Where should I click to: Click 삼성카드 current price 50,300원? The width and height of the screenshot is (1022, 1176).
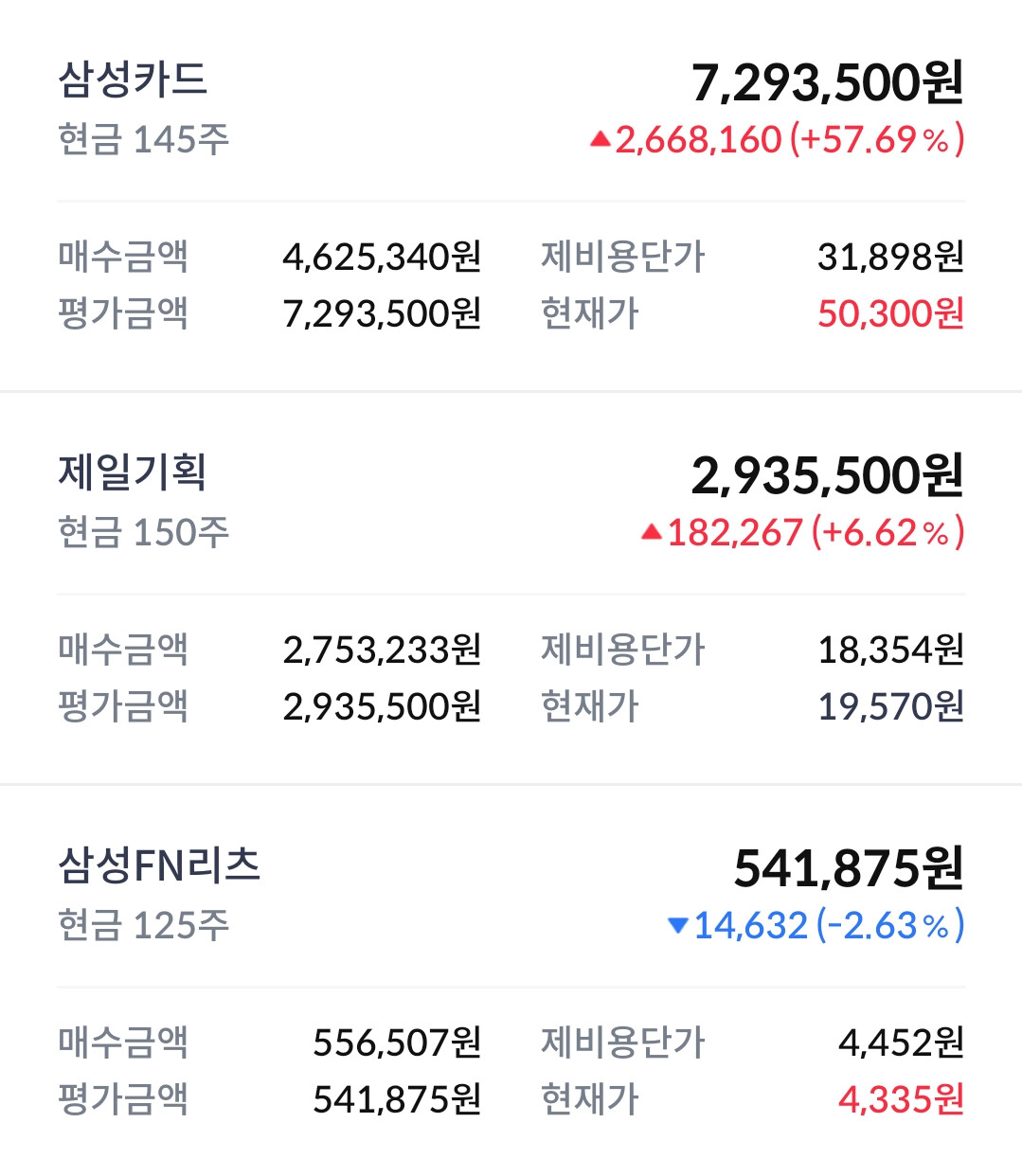click(x=890, y=313)
